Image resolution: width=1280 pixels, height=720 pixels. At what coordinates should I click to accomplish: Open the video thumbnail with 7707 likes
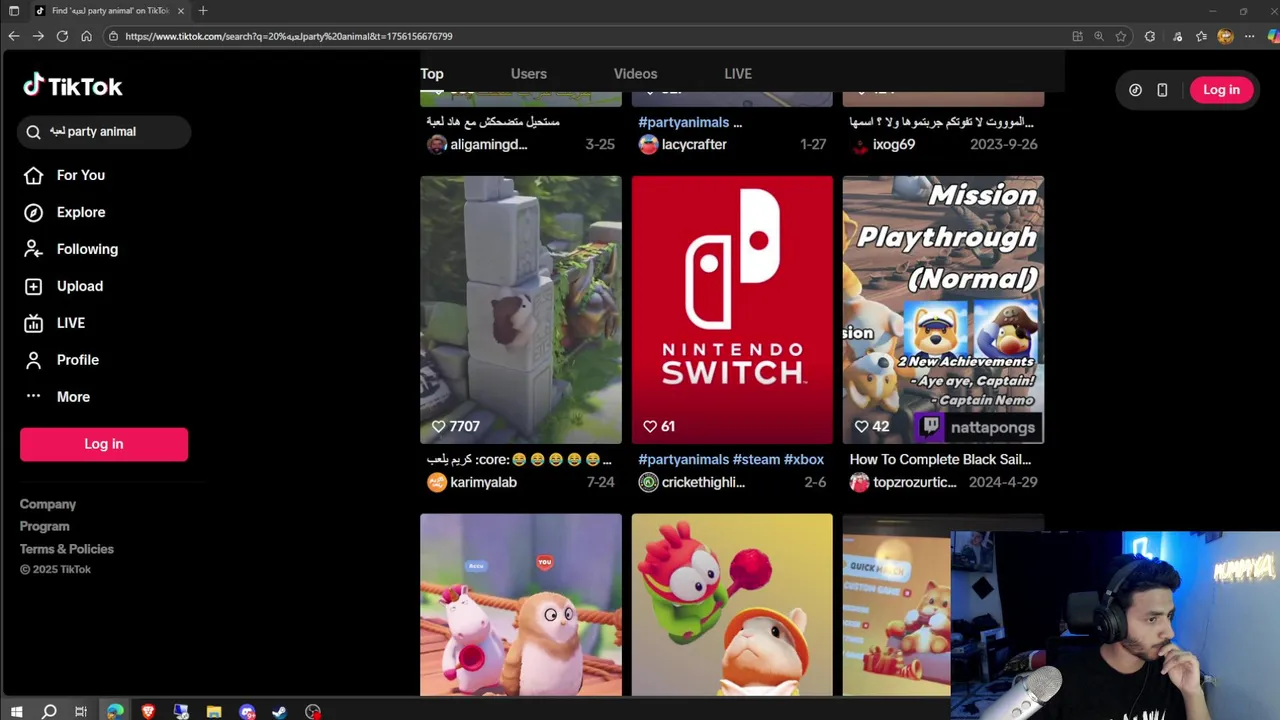521,310
